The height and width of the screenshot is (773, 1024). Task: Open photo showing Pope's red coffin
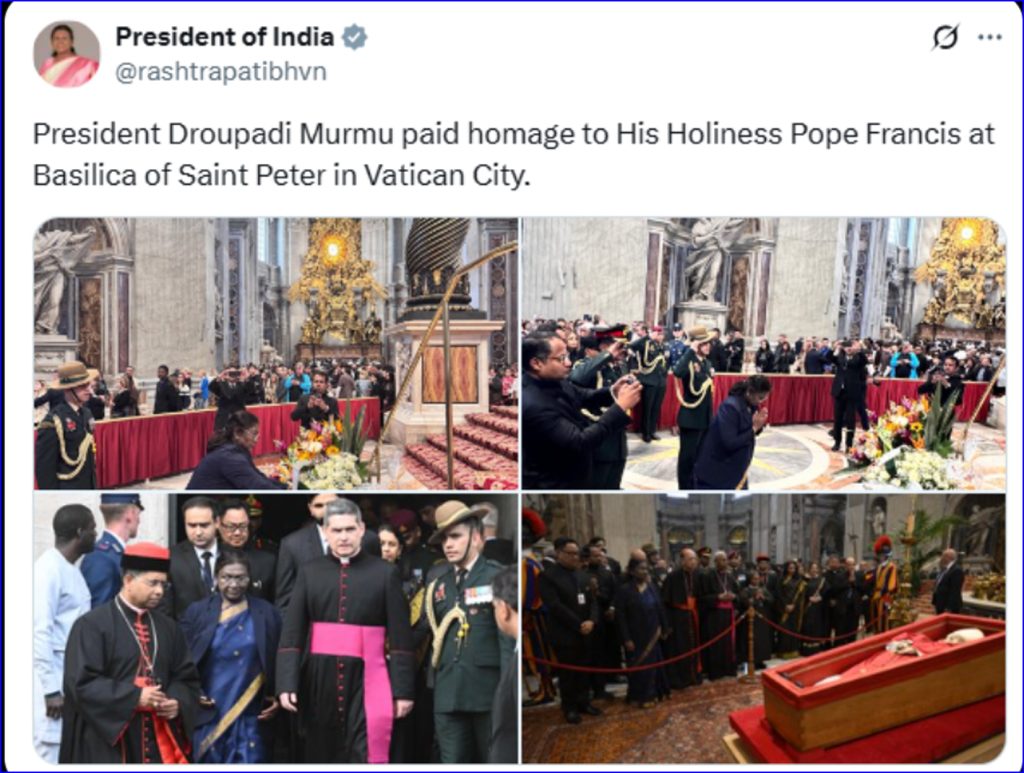pyautogui.click(x=763, y=628)
